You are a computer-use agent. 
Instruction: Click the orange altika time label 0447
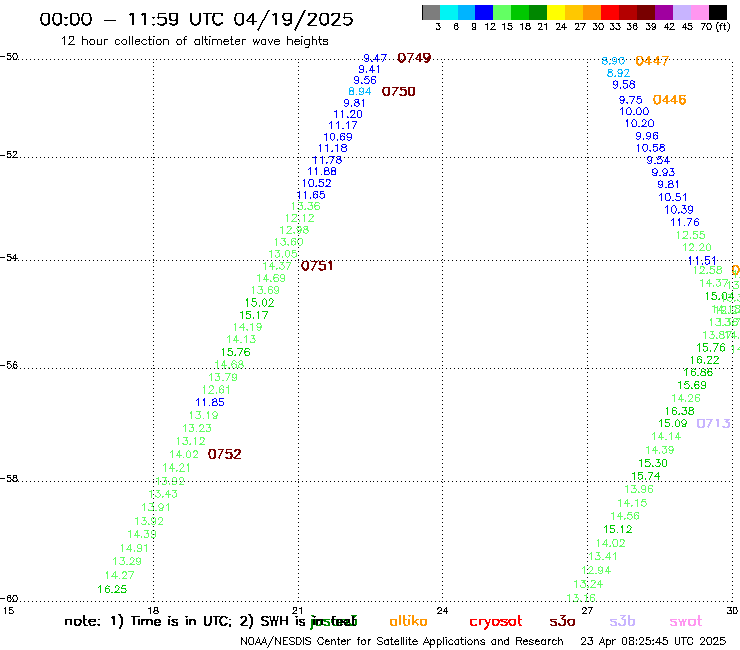(652, 60)
